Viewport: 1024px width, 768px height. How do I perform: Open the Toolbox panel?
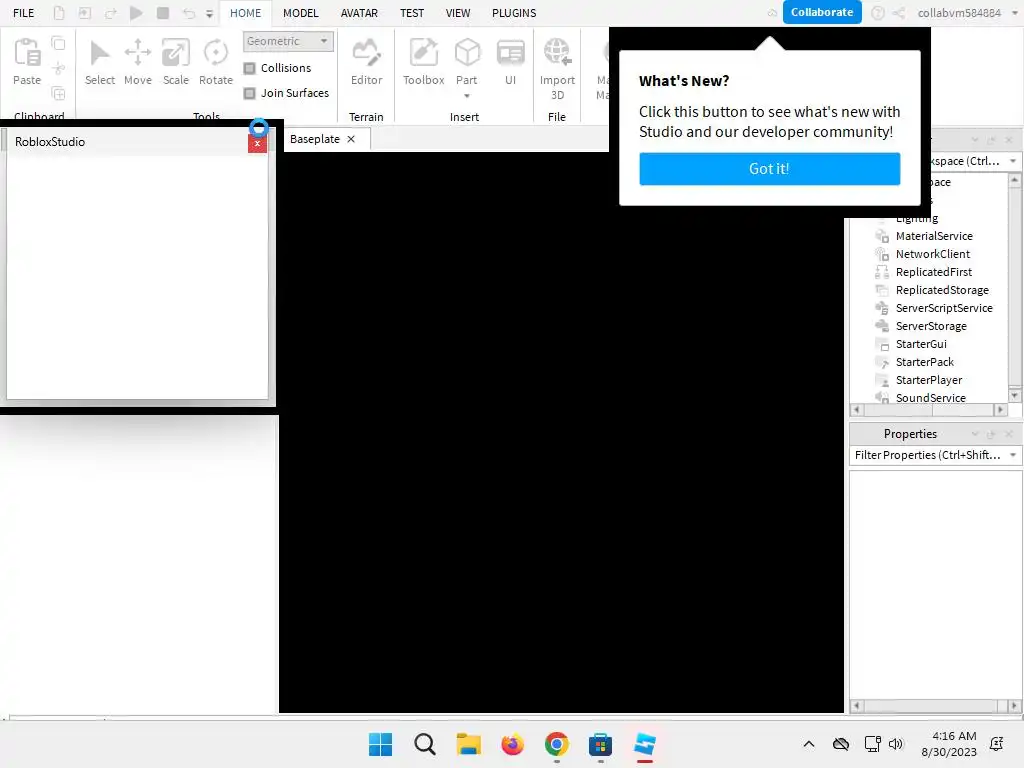tap(423, 62)
